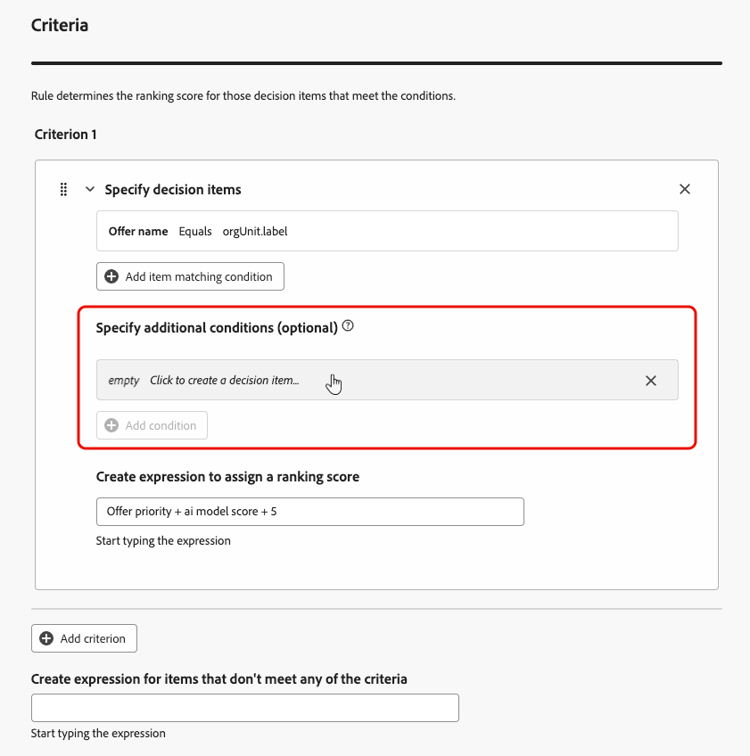Click the plus icon on Add criterion

point(46,639)
